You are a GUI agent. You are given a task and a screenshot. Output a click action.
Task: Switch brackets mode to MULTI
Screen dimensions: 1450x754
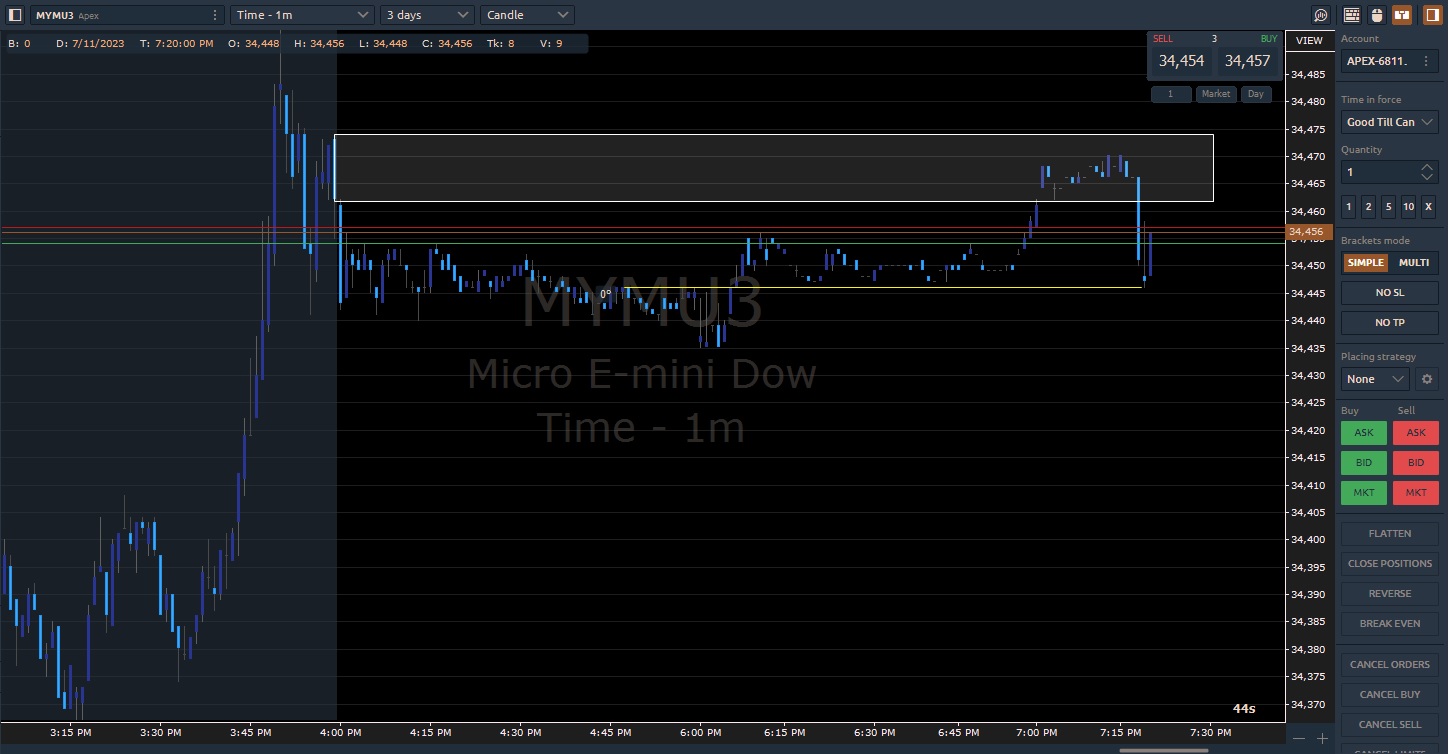click(x=1414, y=263)
